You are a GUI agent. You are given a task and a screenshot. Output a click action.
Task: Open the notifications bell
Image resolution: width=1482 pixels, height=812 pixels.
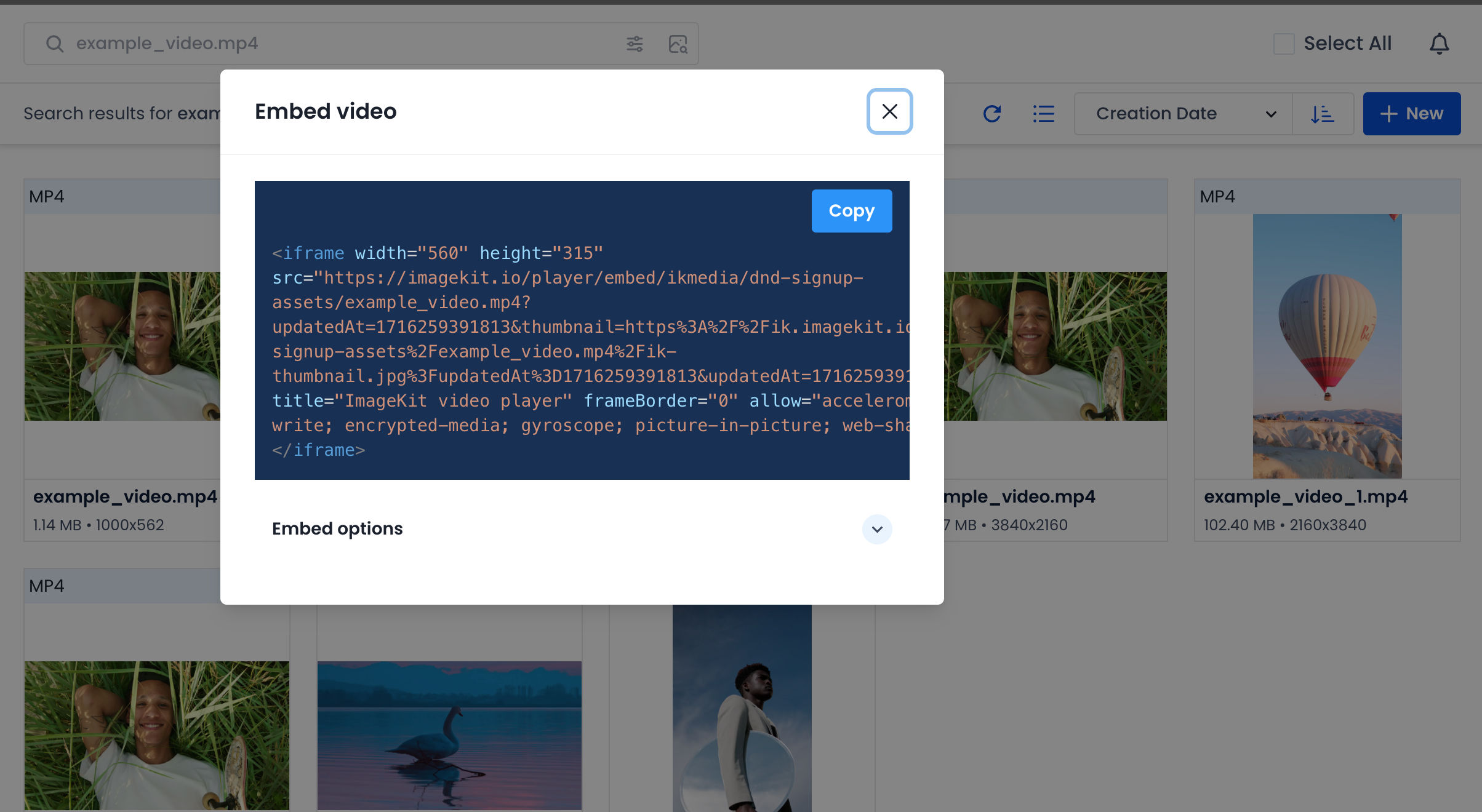tap(1439, 44)
